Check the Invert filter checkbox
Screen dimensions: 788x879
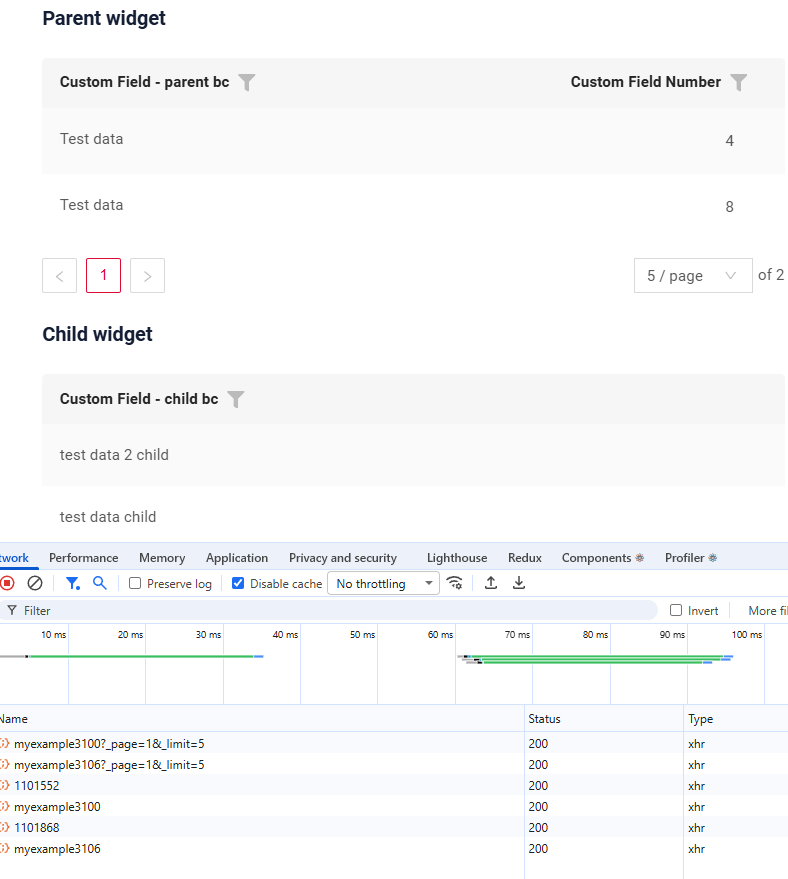click(676, 610)
